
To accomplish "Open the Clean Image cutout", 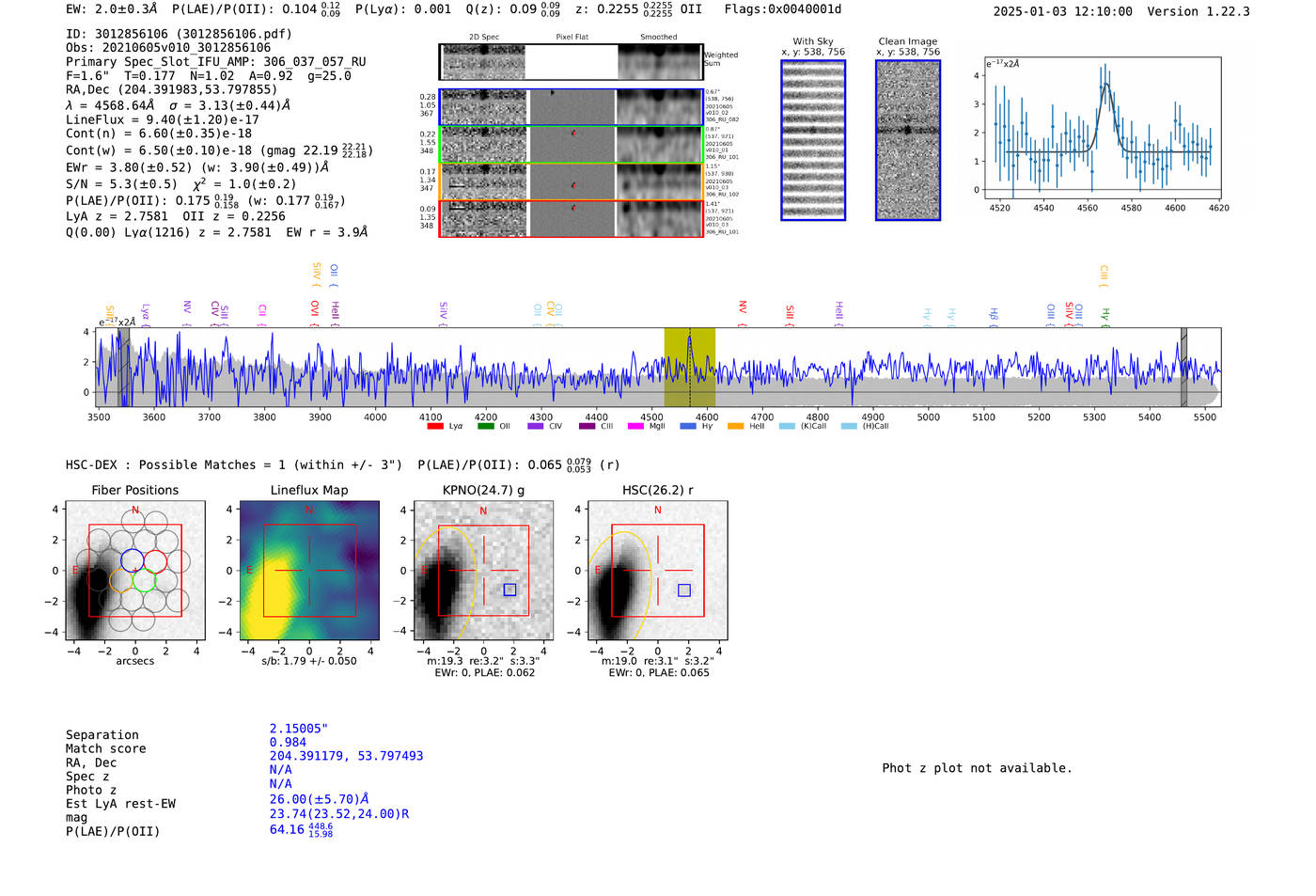I will 907,140.
